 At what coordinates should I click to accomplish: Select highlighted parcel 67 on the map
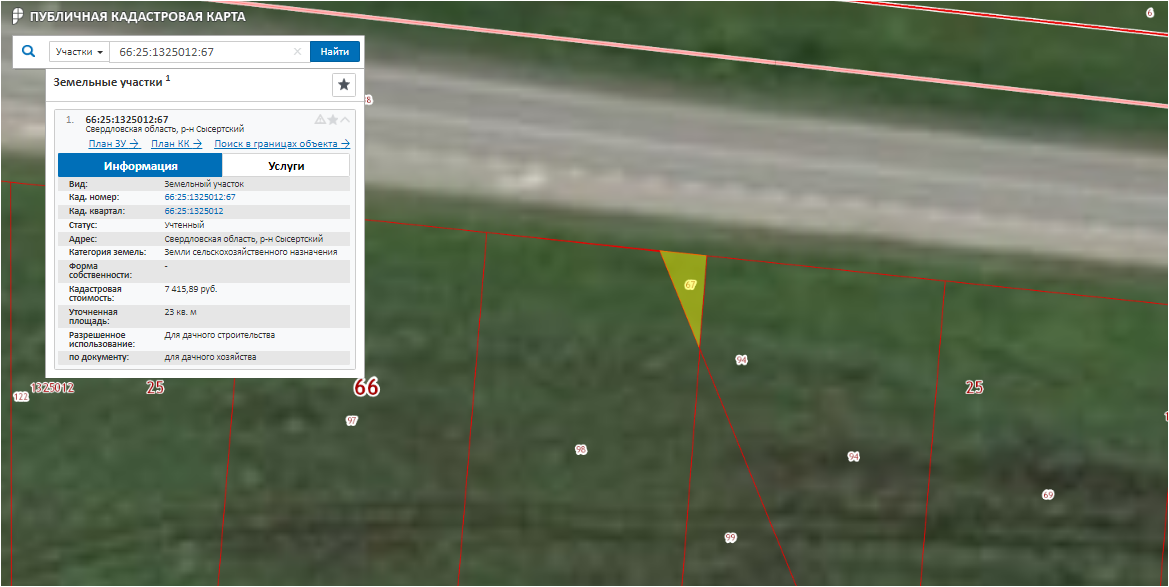[x=689, y=285]
